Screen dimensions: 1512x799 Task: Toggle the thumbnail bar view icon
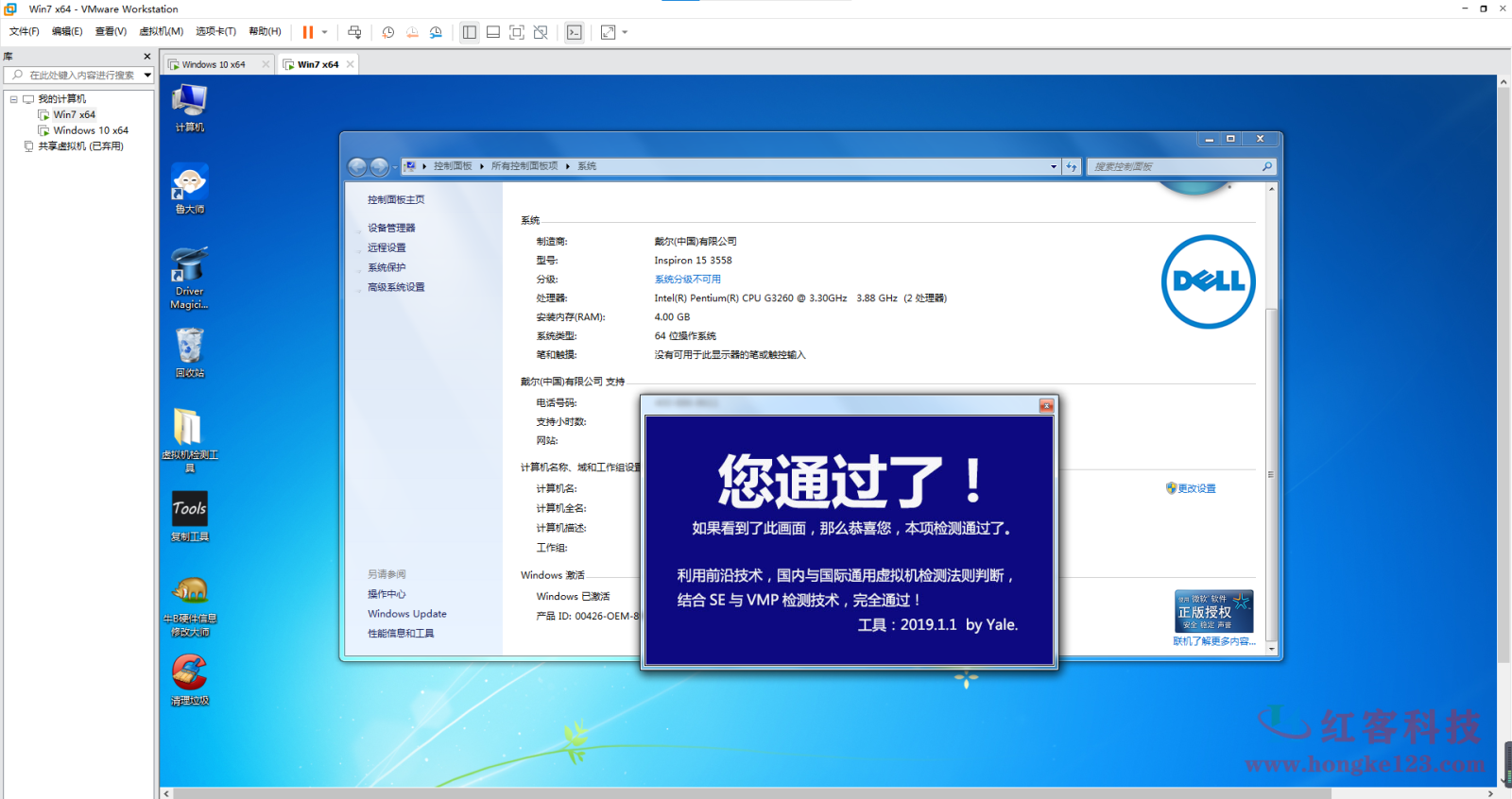pyautogui.click(x=493, y=32)
